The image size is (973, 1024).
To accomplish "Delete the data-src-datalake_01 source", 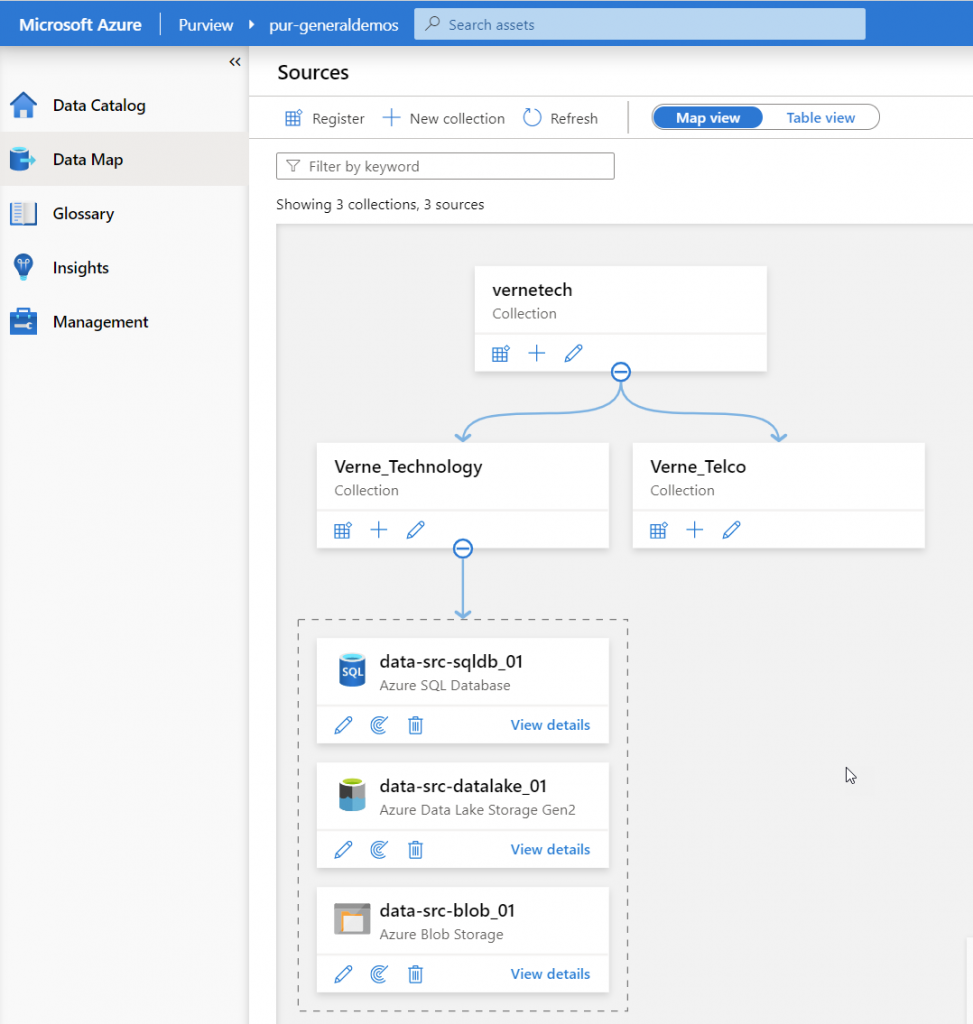I will (x=415, y=849).
